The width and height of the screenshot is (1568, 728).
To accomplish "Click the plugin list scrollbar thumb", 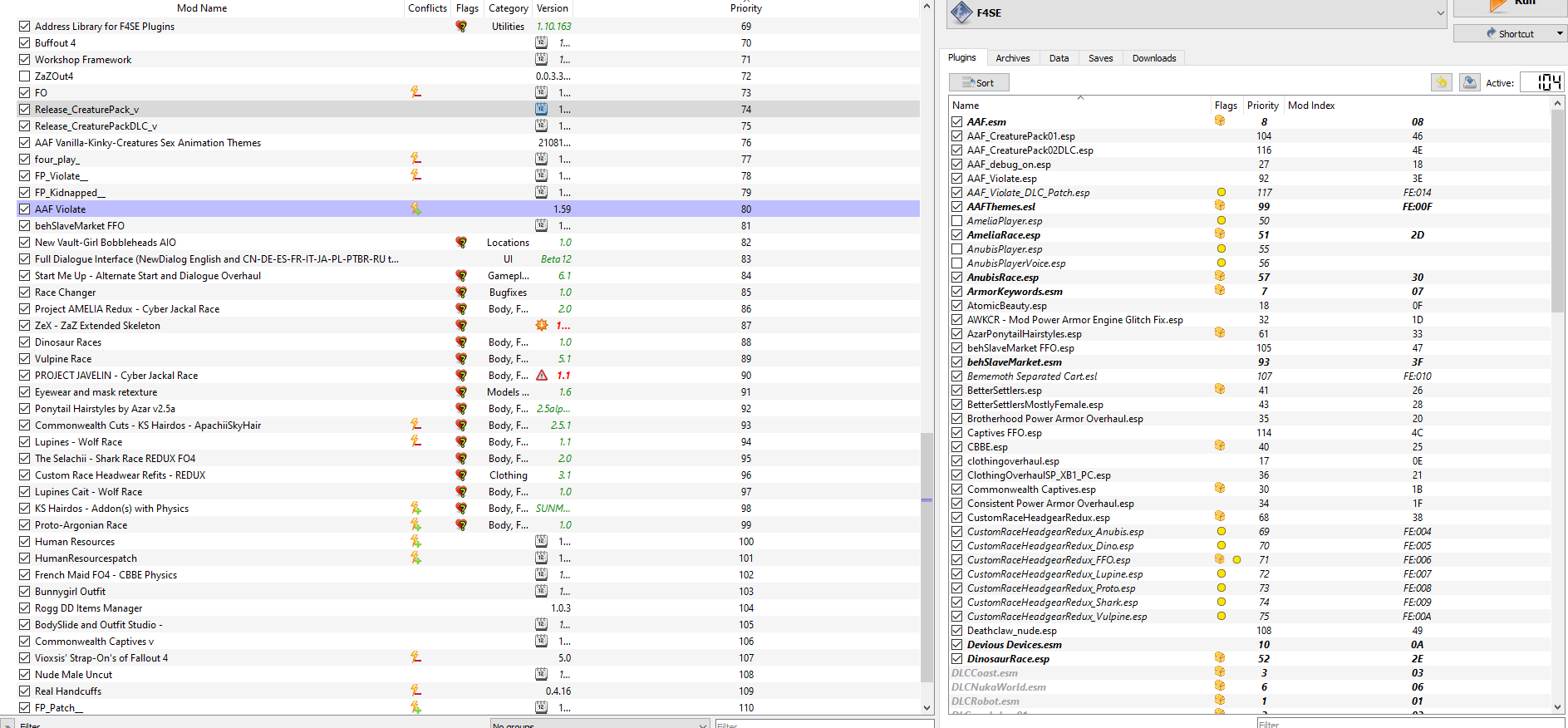I will click(1557, 211).
